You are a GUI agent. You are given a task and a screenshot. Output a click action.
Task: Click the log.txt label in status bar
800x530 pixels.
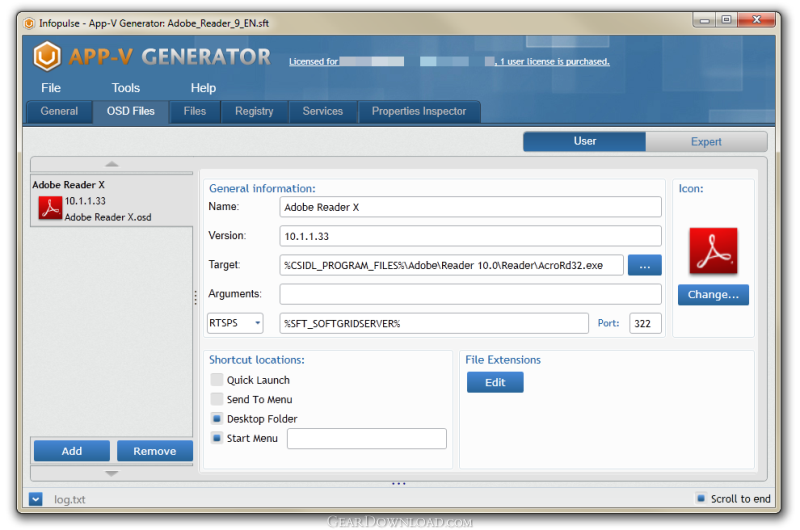coord(70,499)
